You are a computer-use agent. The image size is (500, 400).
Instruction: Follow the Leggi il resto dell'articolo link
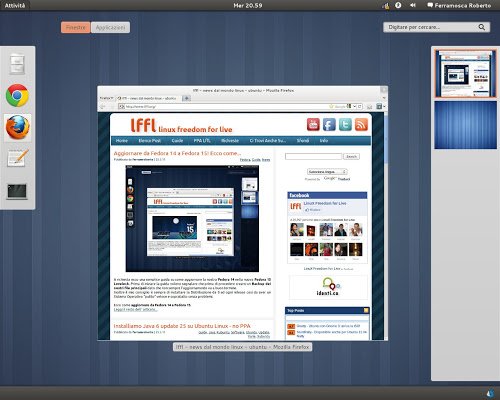click(135, 310)
